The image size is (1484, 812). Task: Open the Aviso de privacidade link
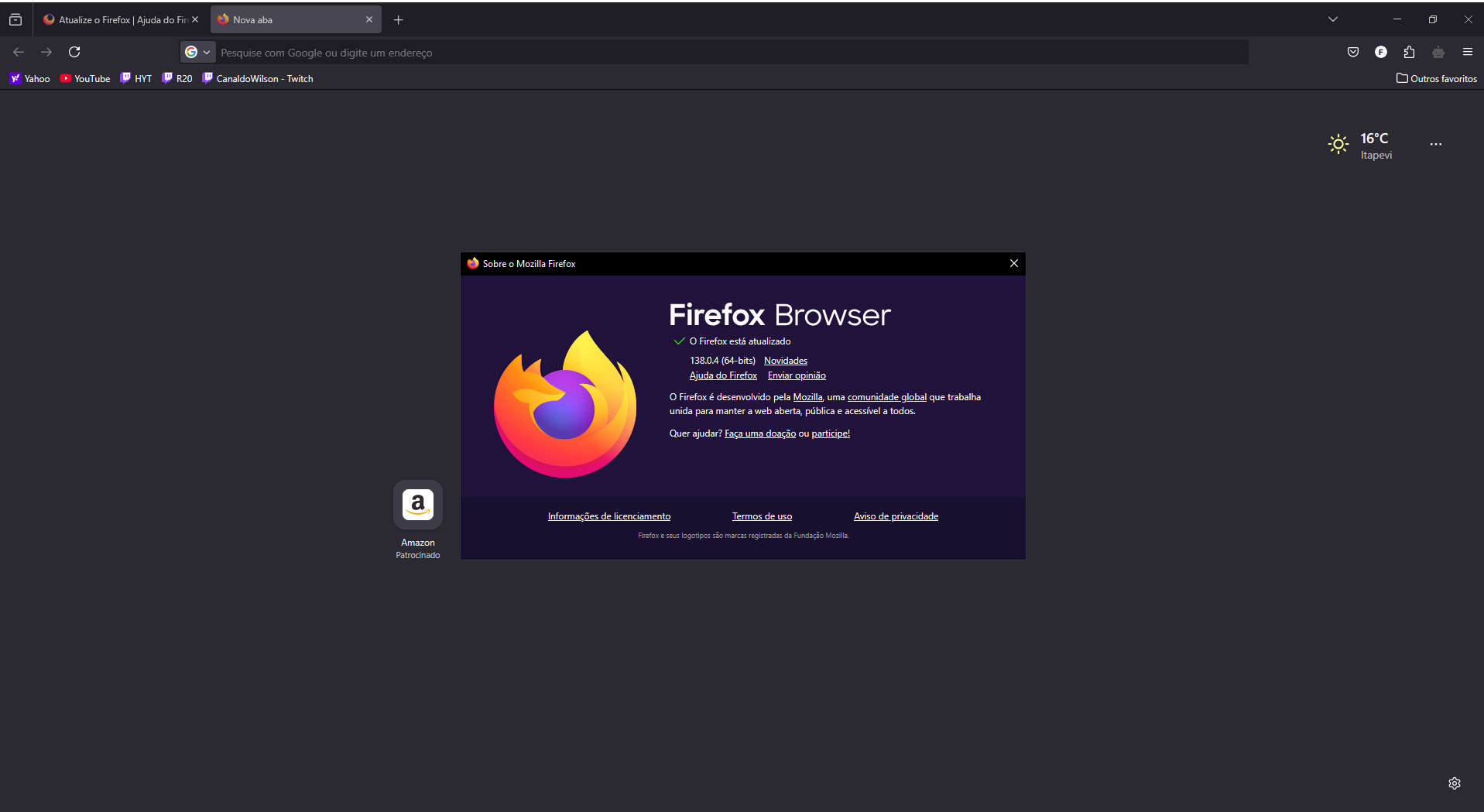[x=896, y=516]
